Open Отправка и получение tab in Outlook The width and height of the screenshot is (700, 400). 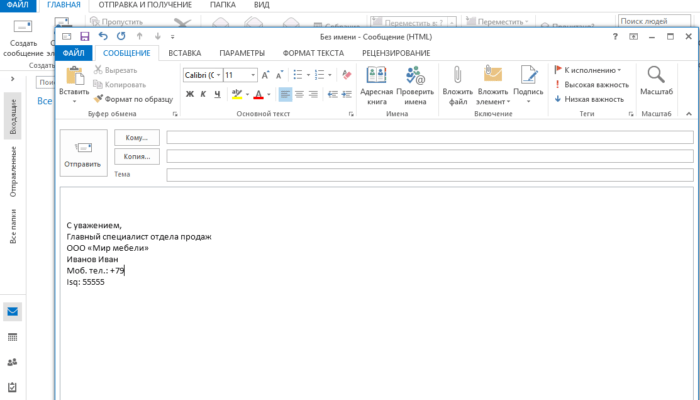[145, 5]
